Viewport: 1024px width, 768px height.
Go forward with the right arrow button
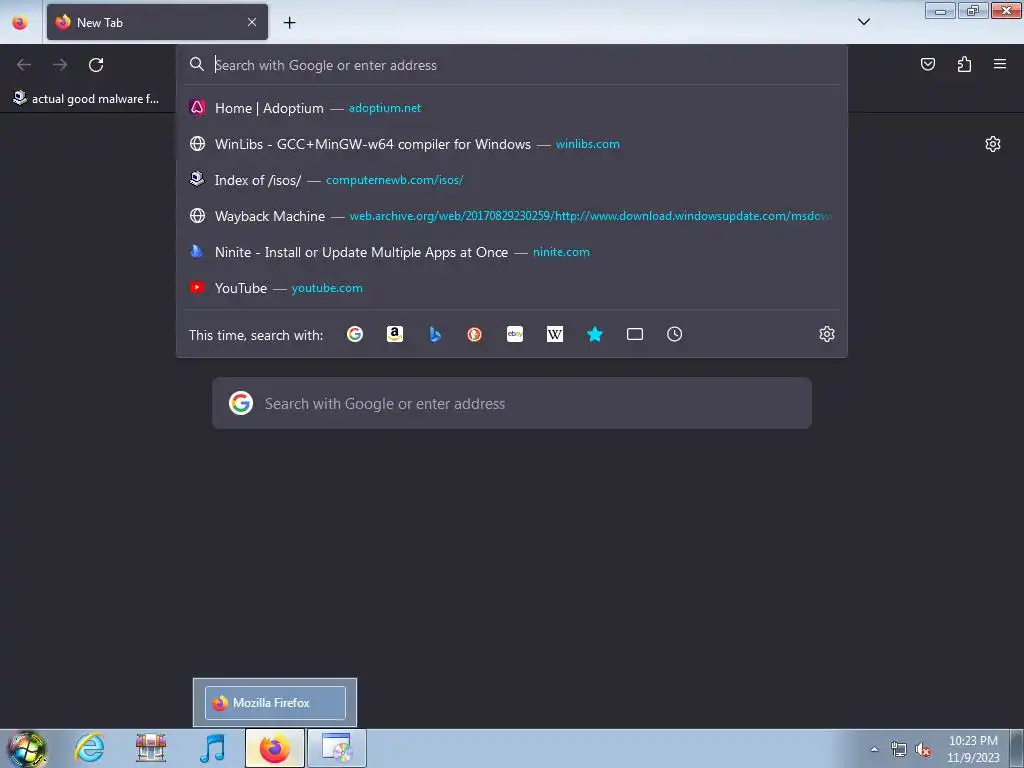coord(60,65)
